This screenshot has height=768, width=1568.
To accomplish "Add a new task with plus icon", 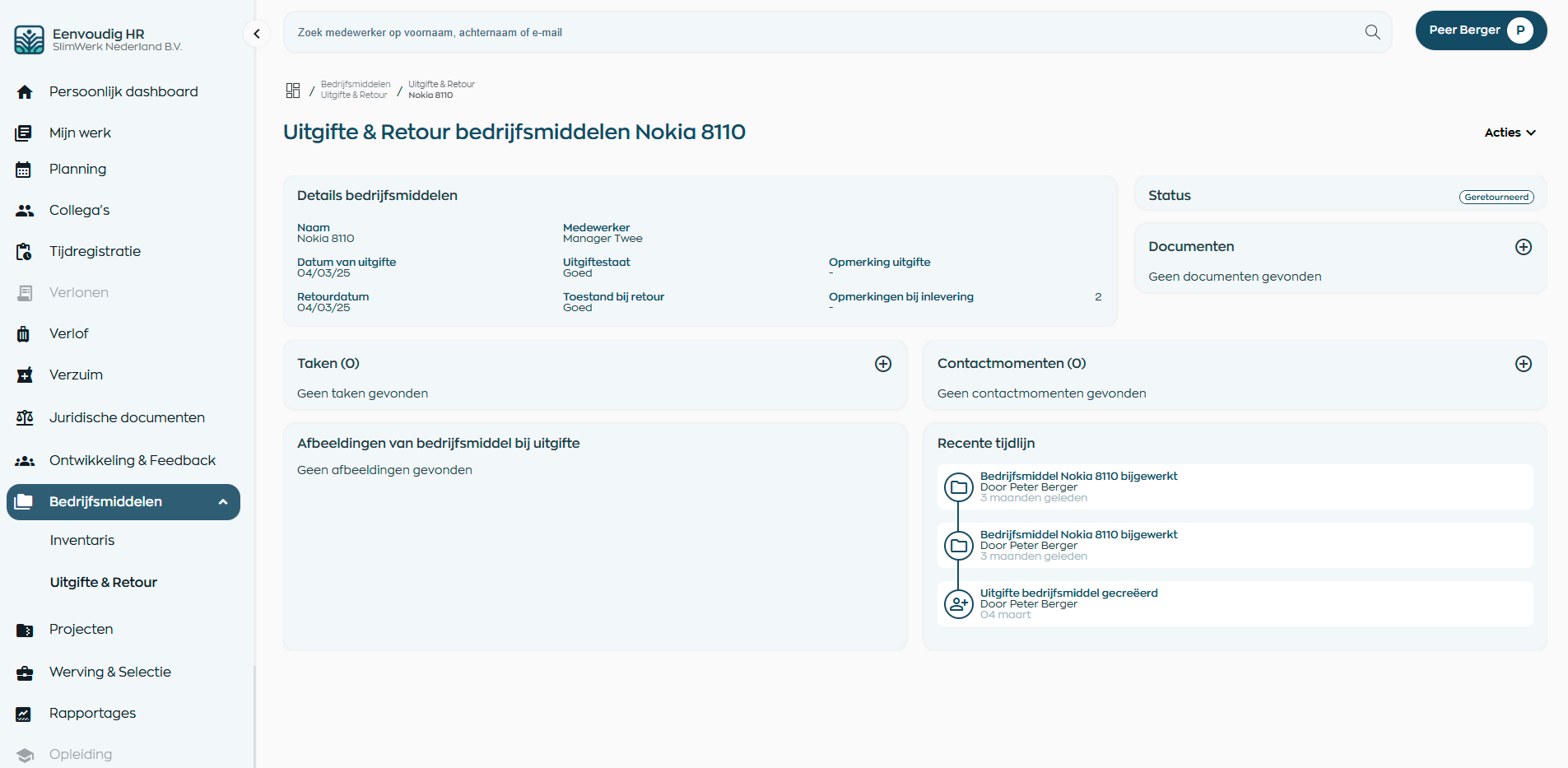I will (882, 364).
